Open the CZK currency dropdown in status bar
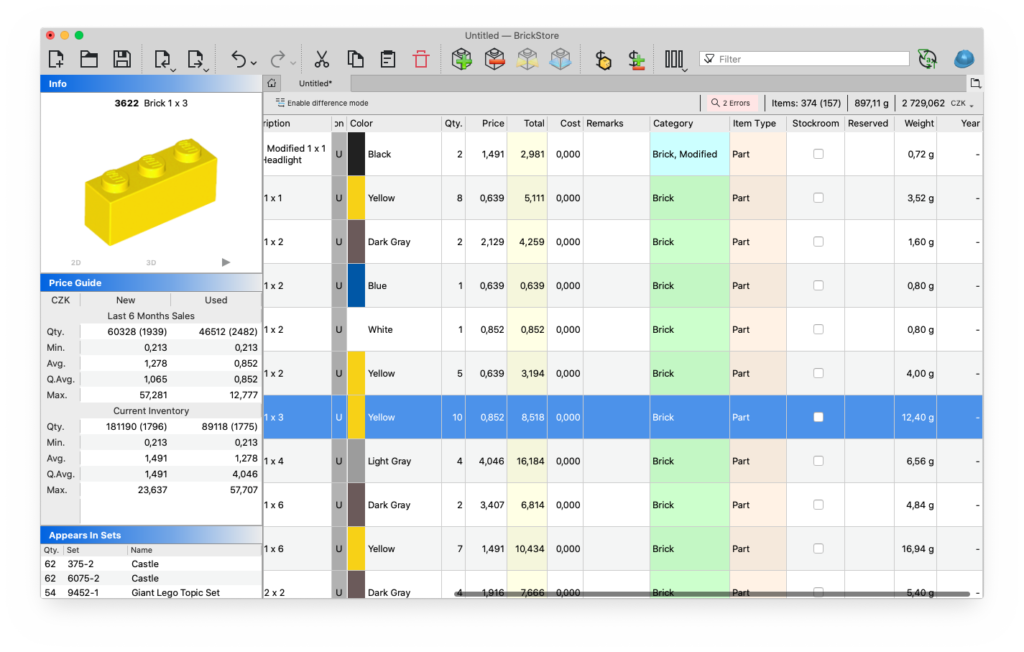Image resolution: width=1024 pixels, height=652 pixels. 961,103
